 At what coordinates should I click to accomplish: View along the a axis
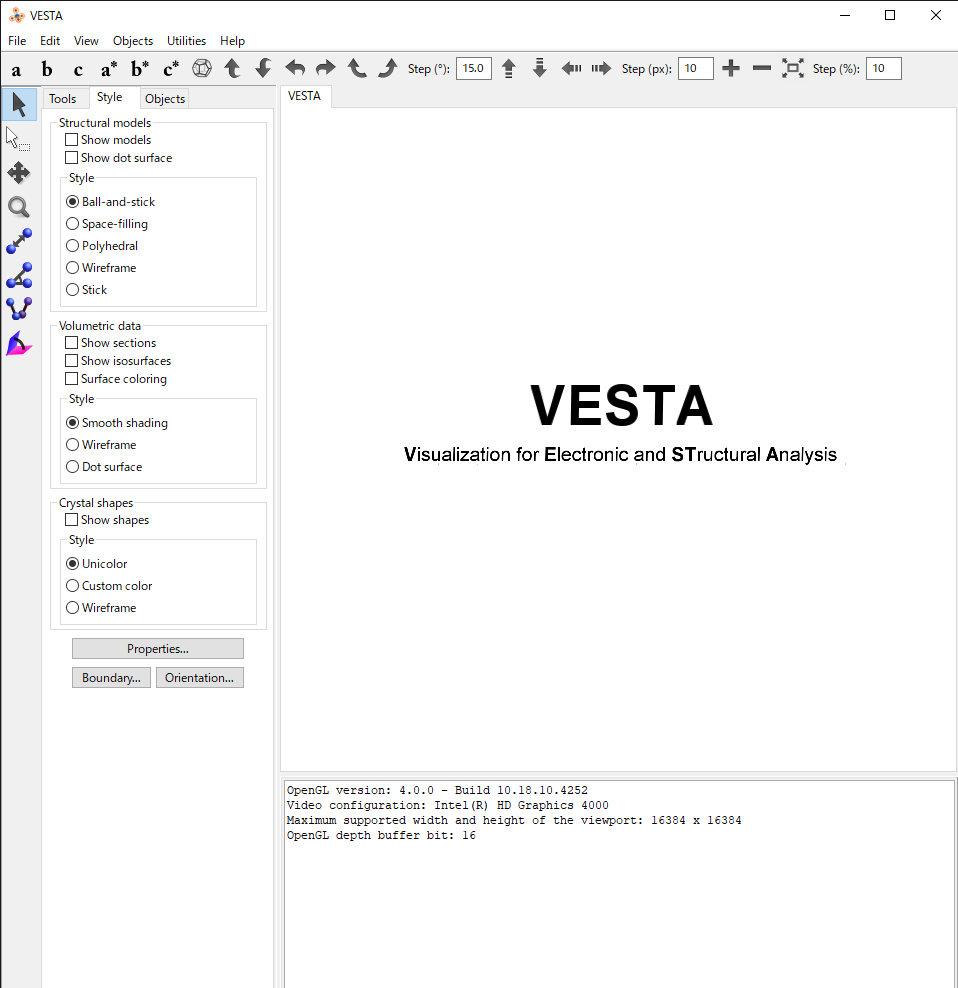click(16, 69)
